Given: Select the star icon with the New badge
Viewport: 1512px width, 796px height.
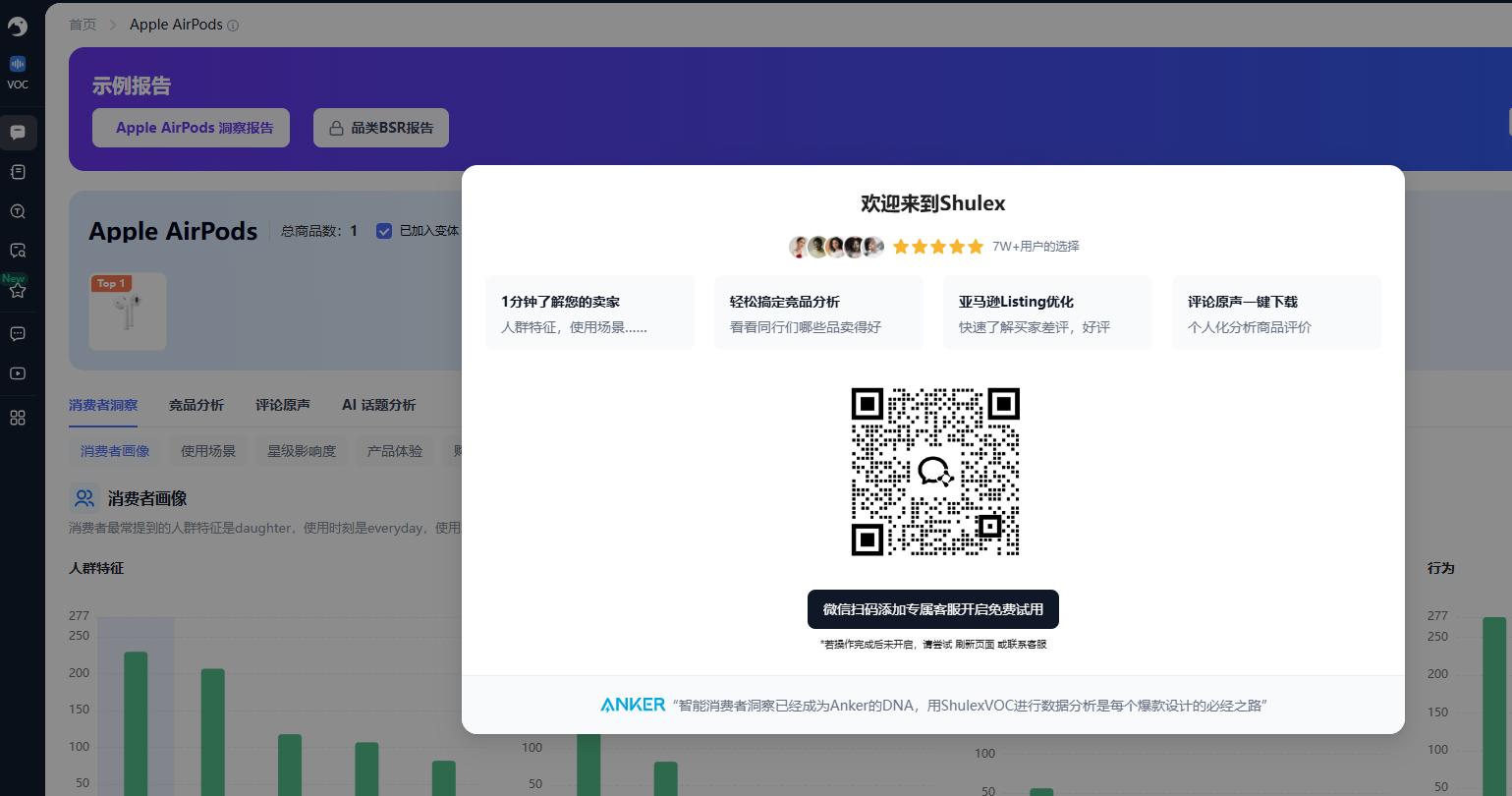Looking at the screenshot, I should 18,289.
